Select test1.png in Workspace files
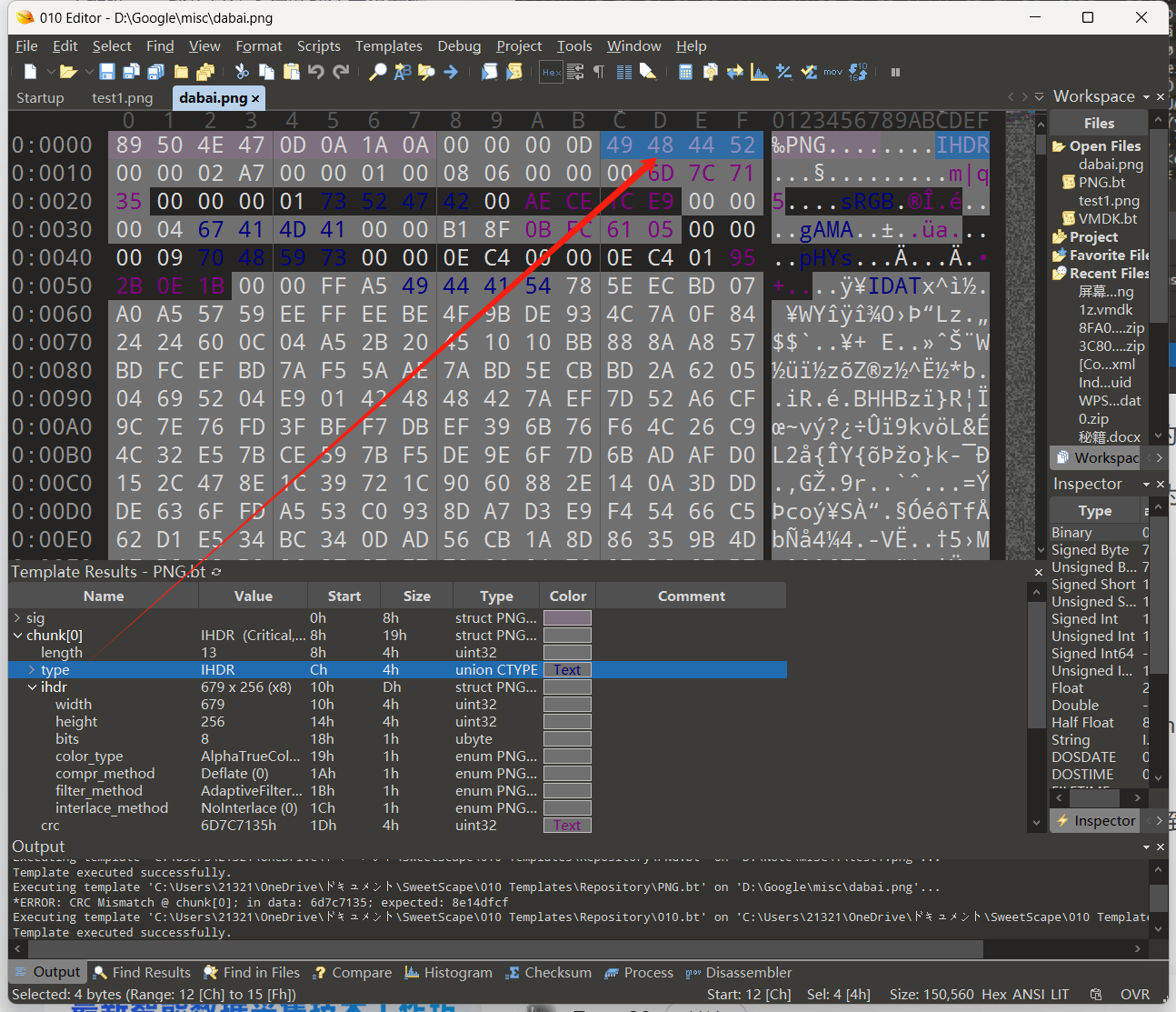This screenshot has width=1176, height=1012. (x=1108, y=201)
